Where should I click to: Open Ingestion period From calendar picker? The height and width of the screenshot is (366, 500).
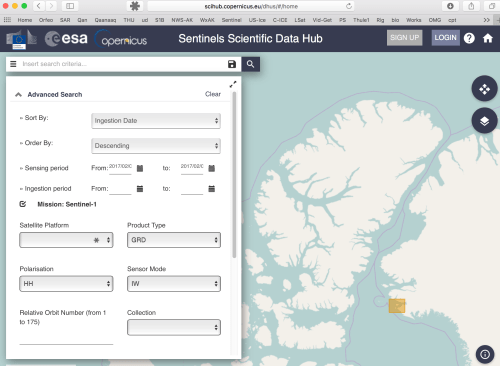(140, 189)
